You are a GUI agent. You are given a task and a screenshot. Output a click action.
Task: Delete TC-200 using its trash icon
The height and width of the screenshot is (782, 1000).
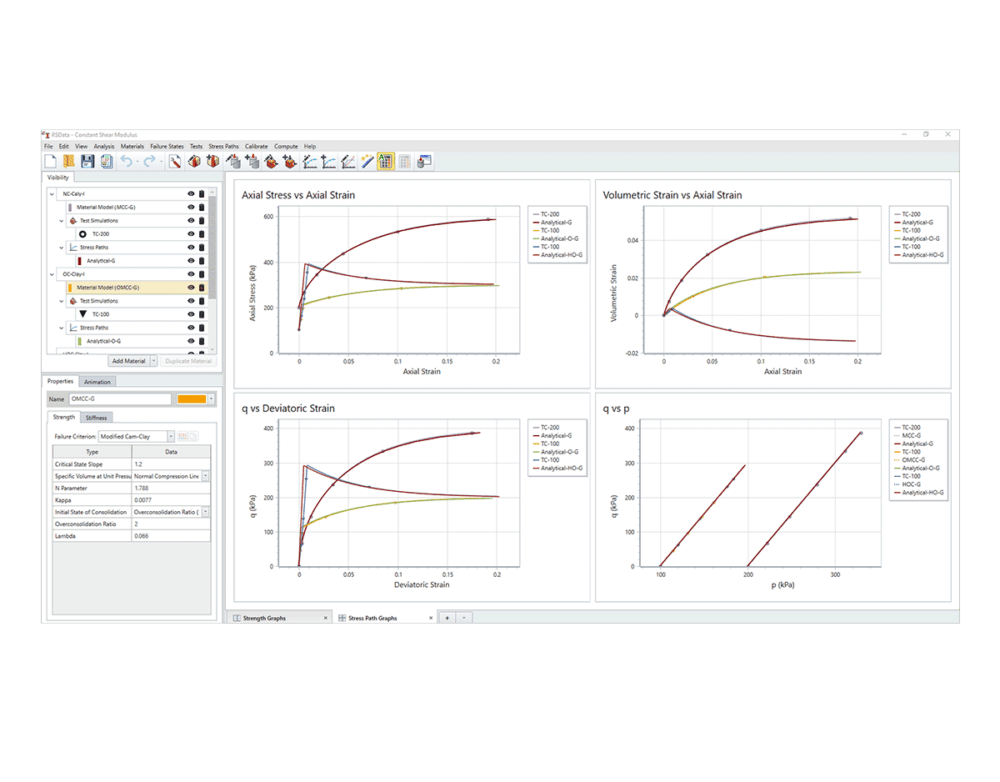pos(201,234)
